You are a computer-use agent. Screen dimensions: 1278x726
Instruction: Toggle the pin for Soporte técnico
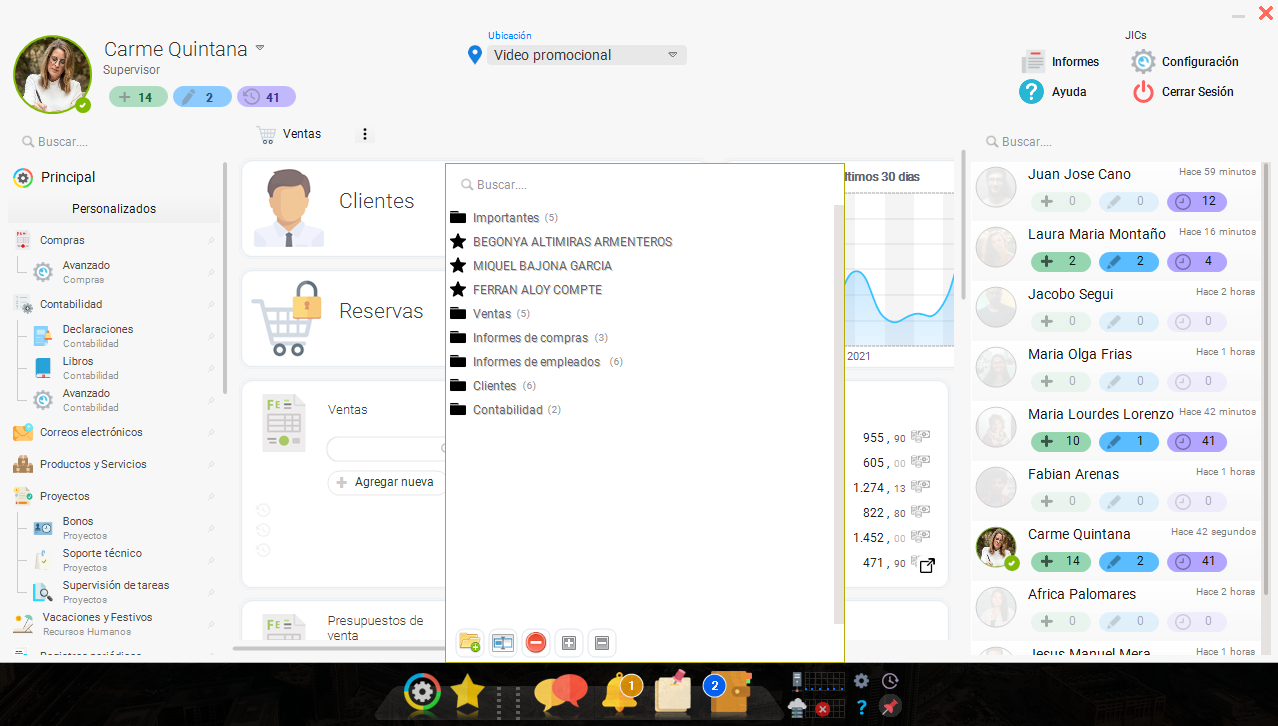click(x=211, y=561)
